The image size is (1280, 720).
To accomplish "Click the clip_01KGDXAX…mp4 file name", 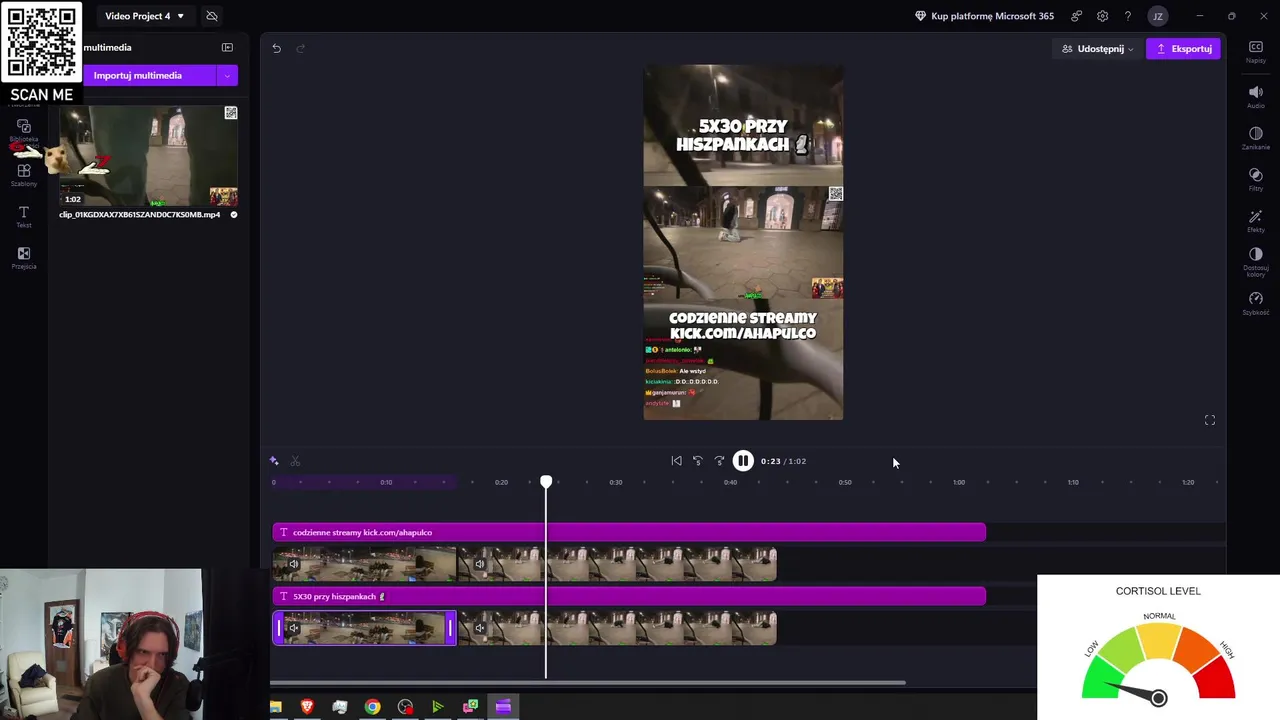I will [140, 214].
